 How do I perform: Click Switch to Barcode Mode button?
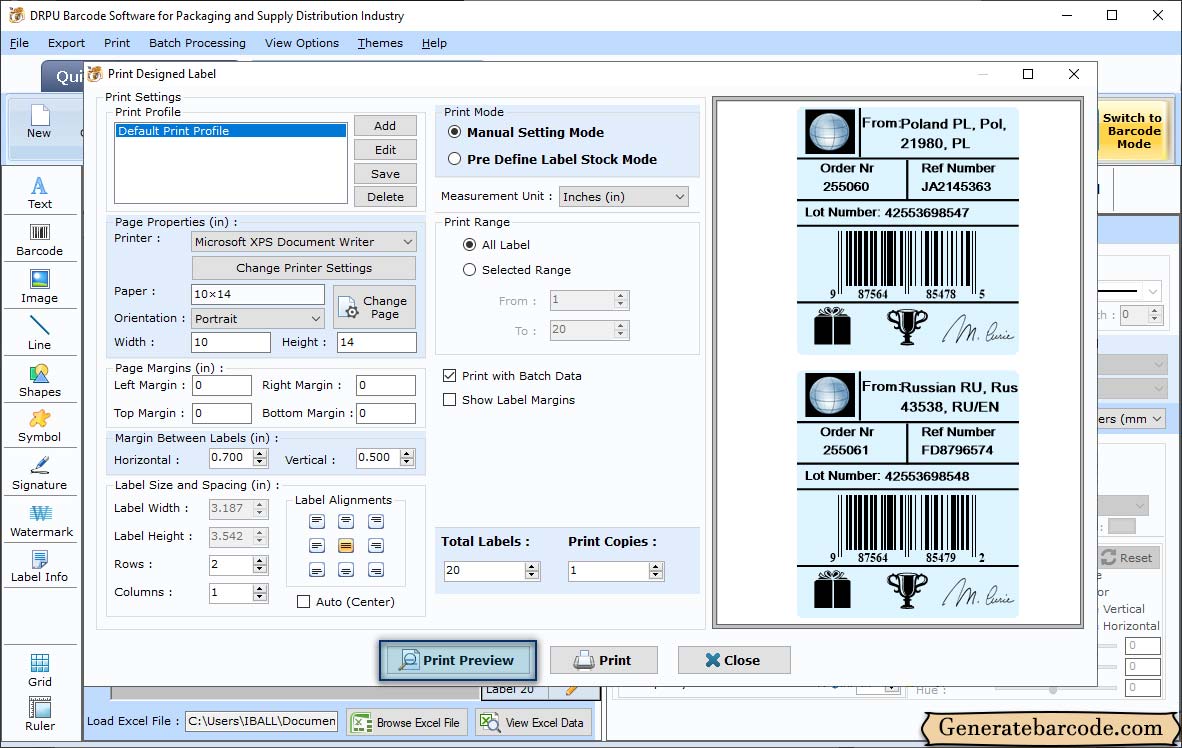click(x=1132, y=131)
